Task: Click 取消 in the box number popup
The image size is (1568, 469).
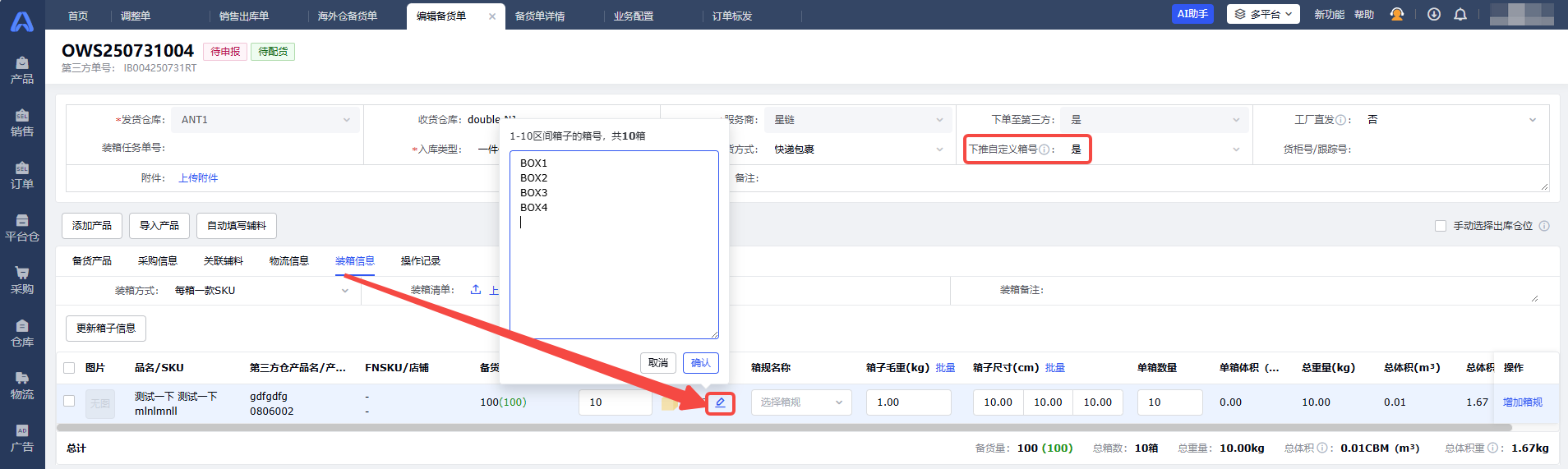Action: pyautogui.click(x=658, y=363)
